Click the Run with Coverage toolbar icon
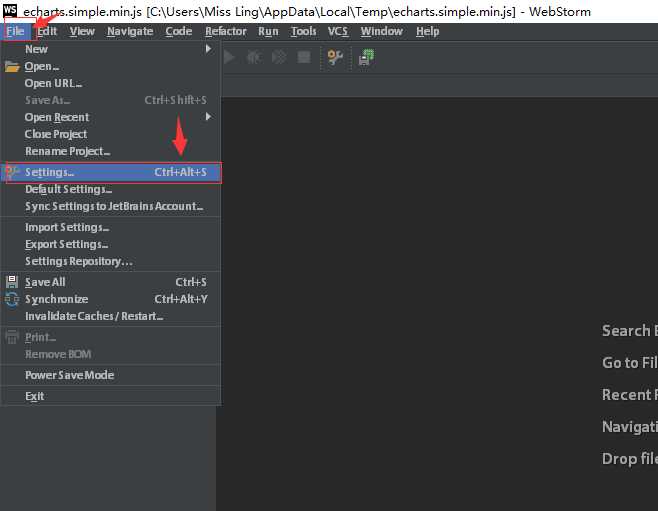The height and width of the screenshot is (511, 658). [279, 57]
